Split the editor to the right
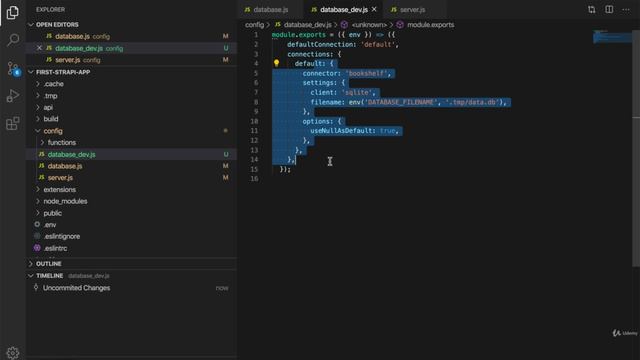This screenshot has height=360, width=640. pyautogui.click(x=609, y=9)
